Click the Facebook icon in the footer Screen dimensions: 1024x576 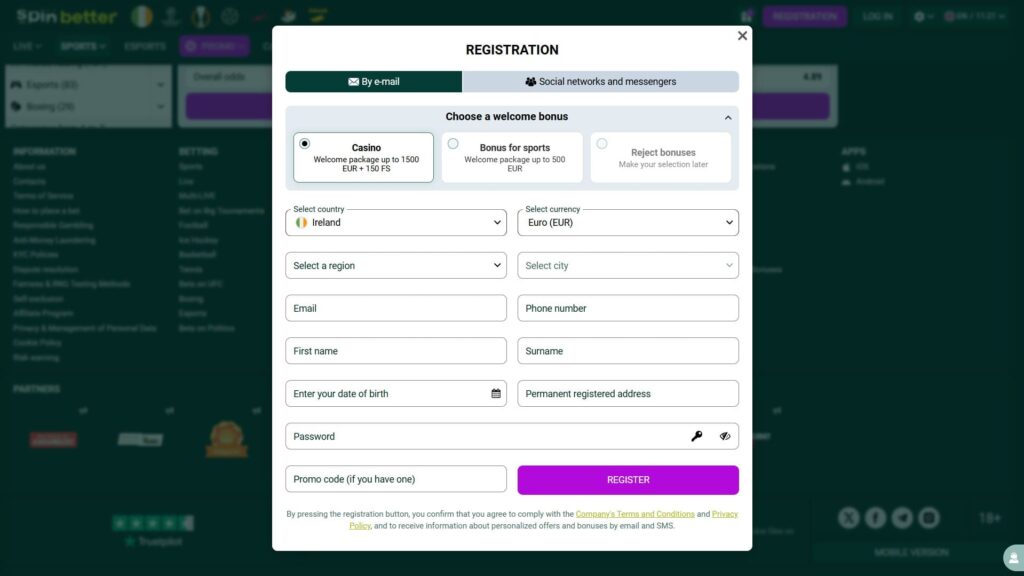875,518
